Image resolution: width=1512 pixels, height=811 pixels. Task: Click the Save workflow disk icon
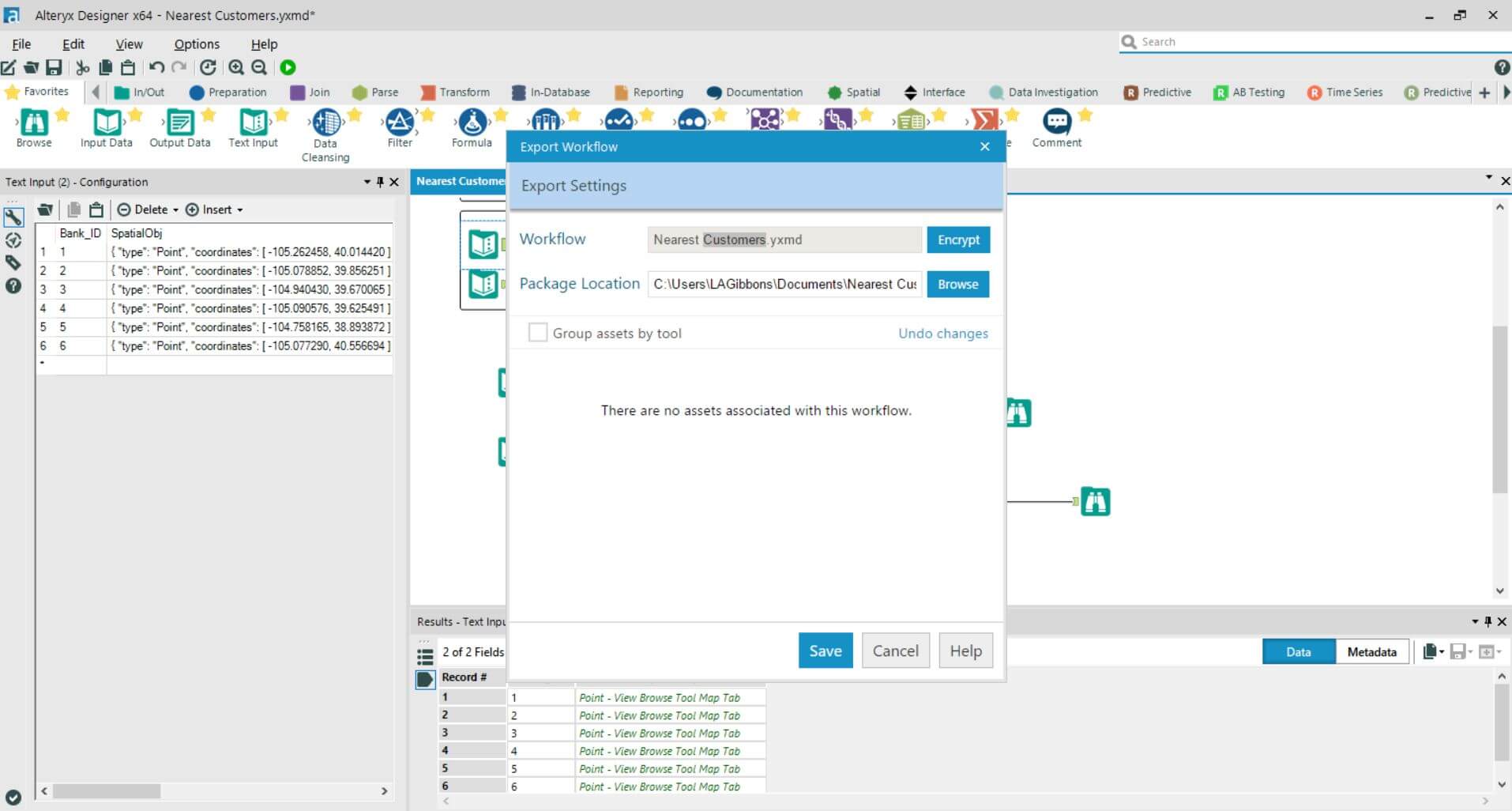[54, 68]
